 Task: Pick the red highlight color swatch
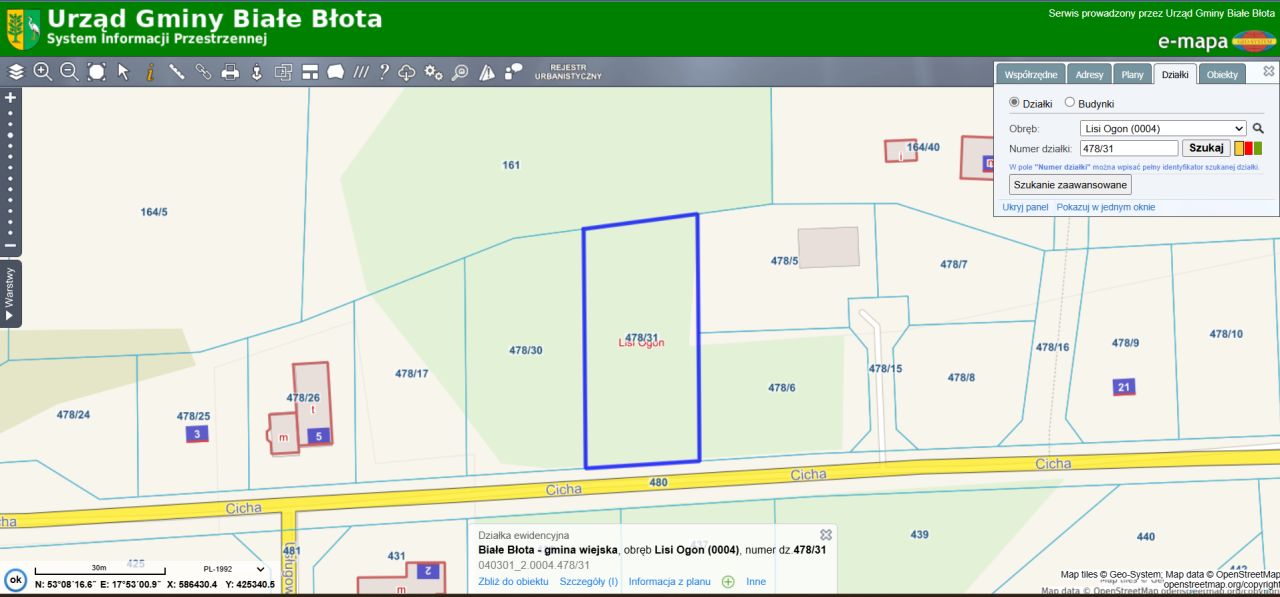pos(1248,148)
